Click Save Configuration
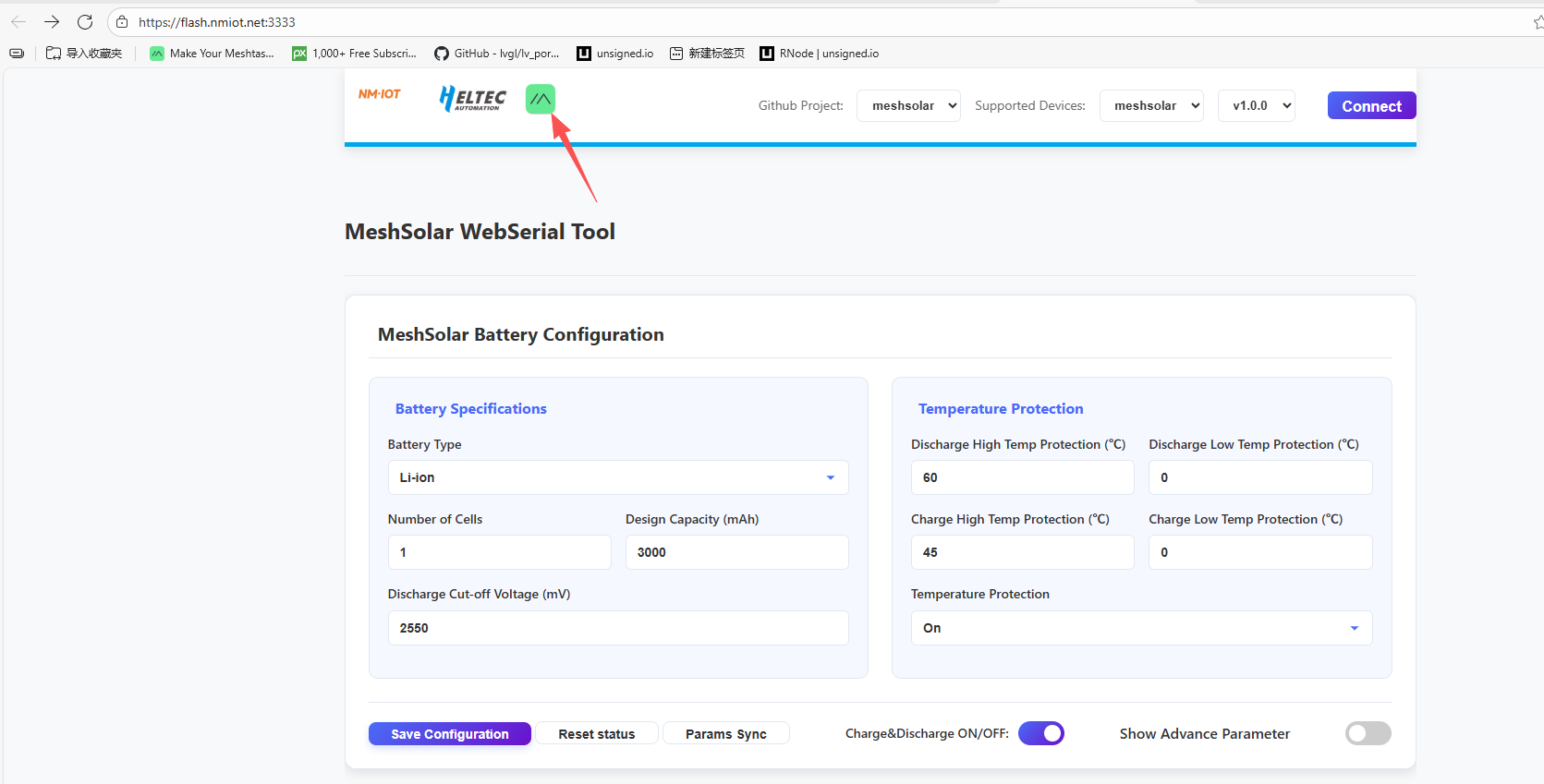 pyautogui.click(x=449, y=734)
